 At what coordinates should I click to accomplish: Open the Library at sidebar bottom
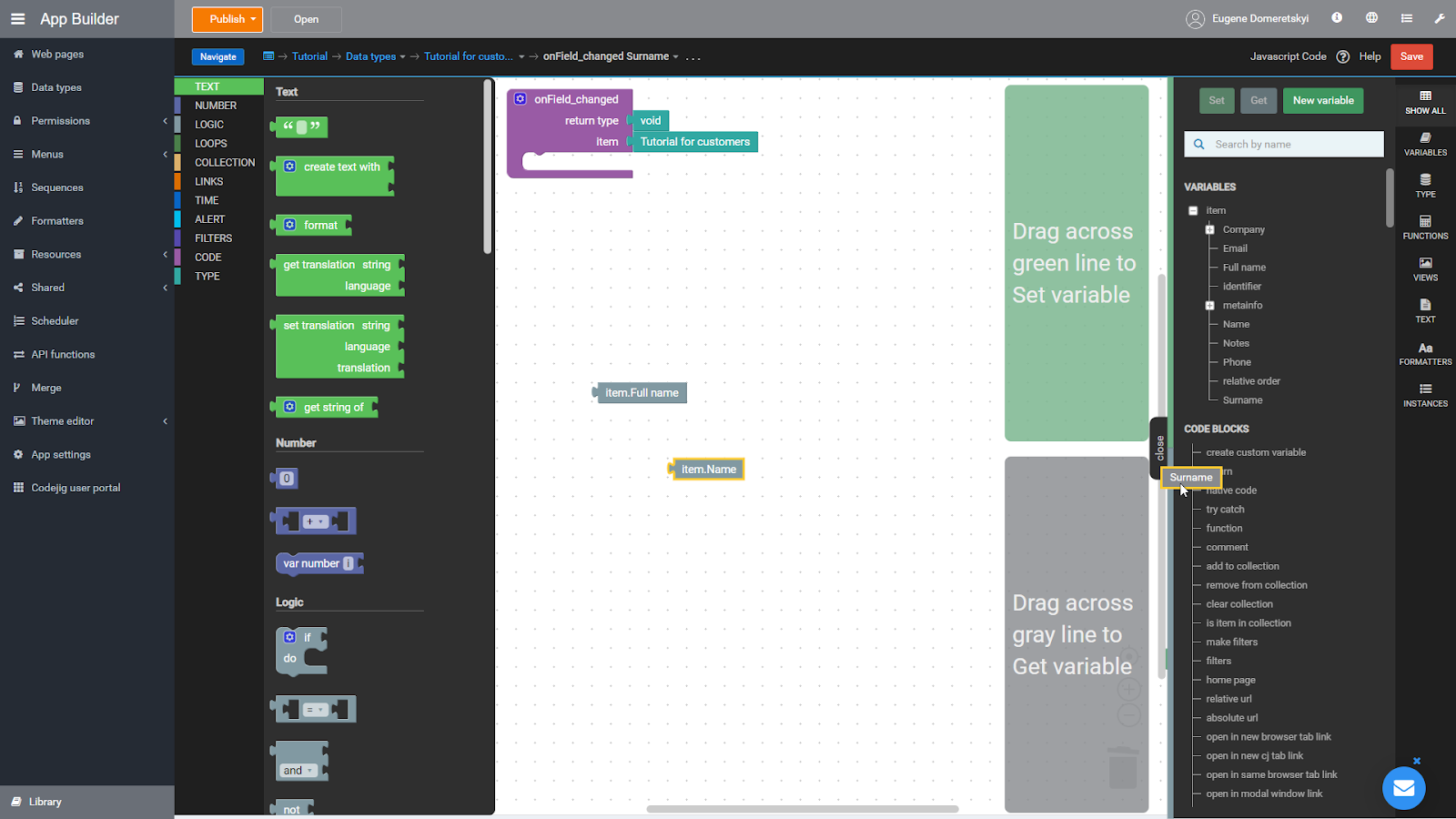point(87,802)
